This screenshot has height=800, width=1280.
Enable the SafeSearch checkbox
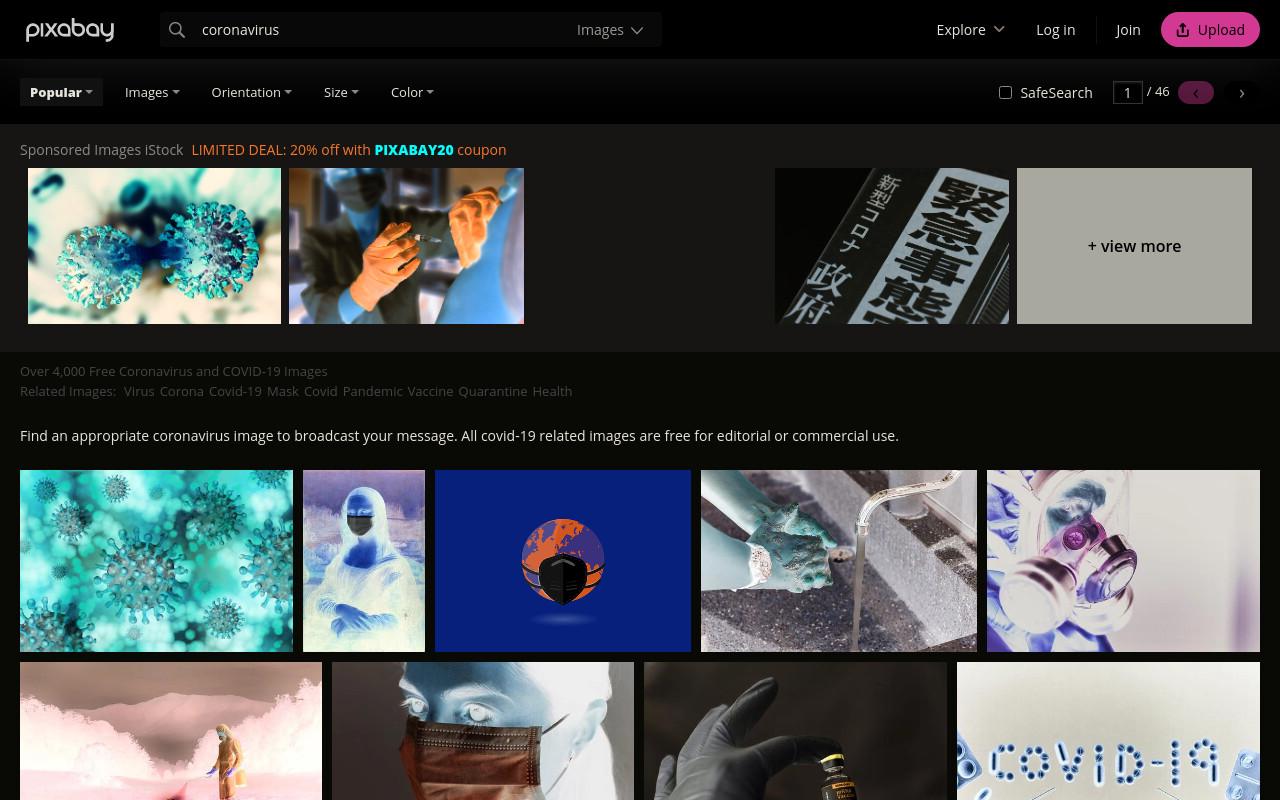tap(1005, 92)
